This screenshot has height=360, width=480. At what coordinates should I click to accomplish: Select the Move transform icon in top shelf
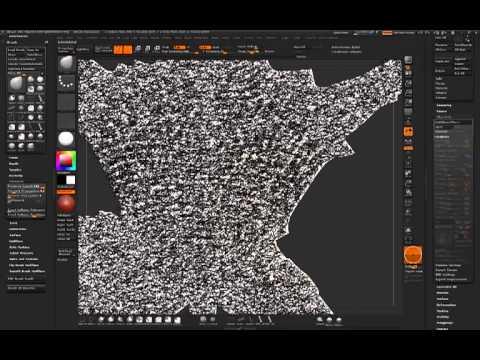coord(138,49)
